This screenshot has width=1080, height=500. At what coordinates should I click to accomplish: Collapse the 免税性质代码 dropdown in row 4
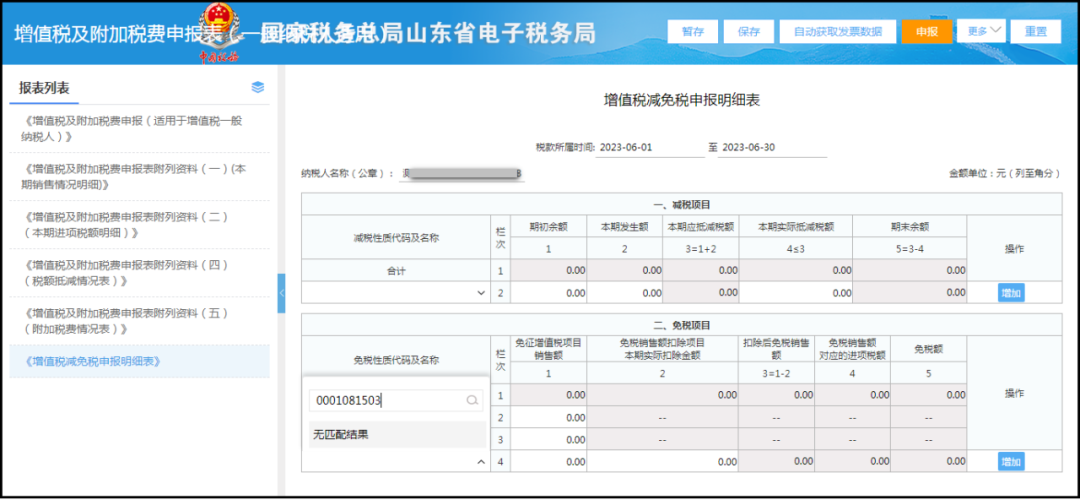(x=481, y=461)
